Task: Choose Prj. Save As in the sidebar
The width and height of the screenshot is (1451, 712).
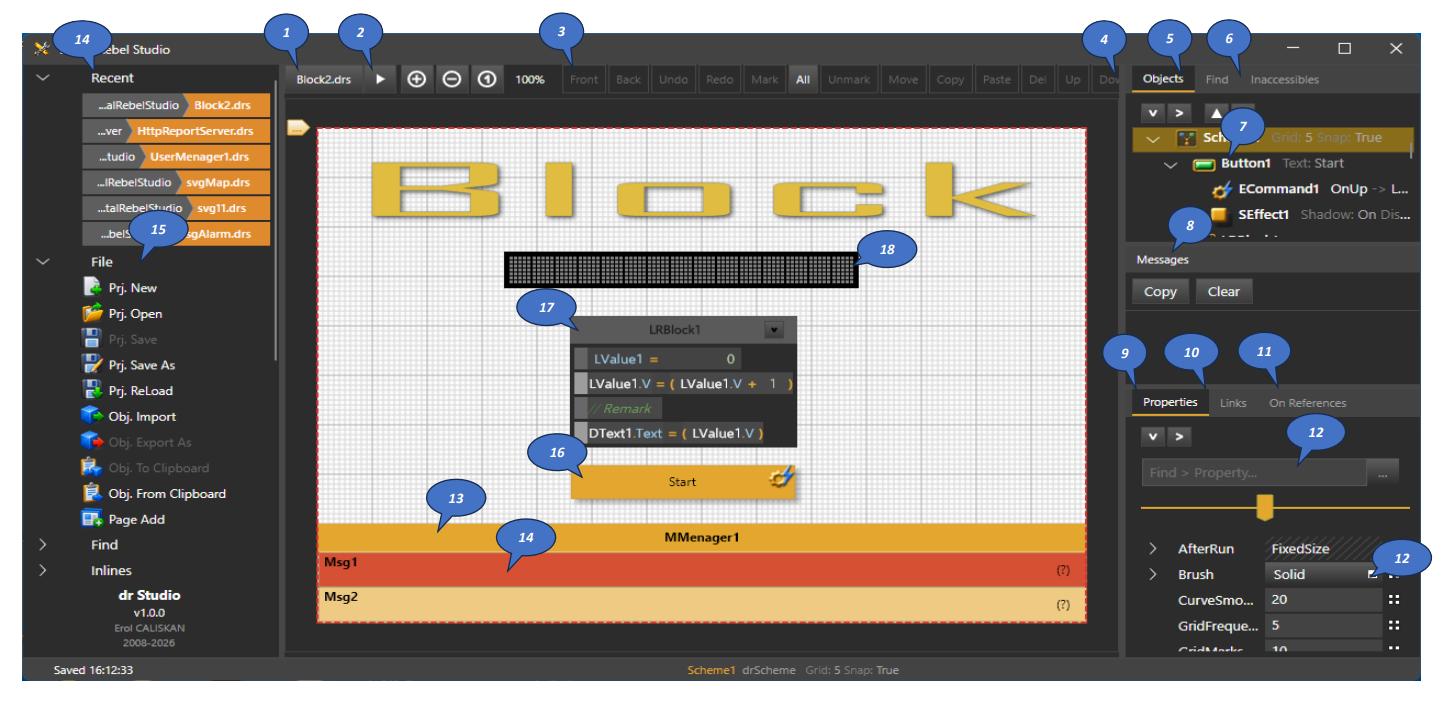Action: click(x=129, y=365)
